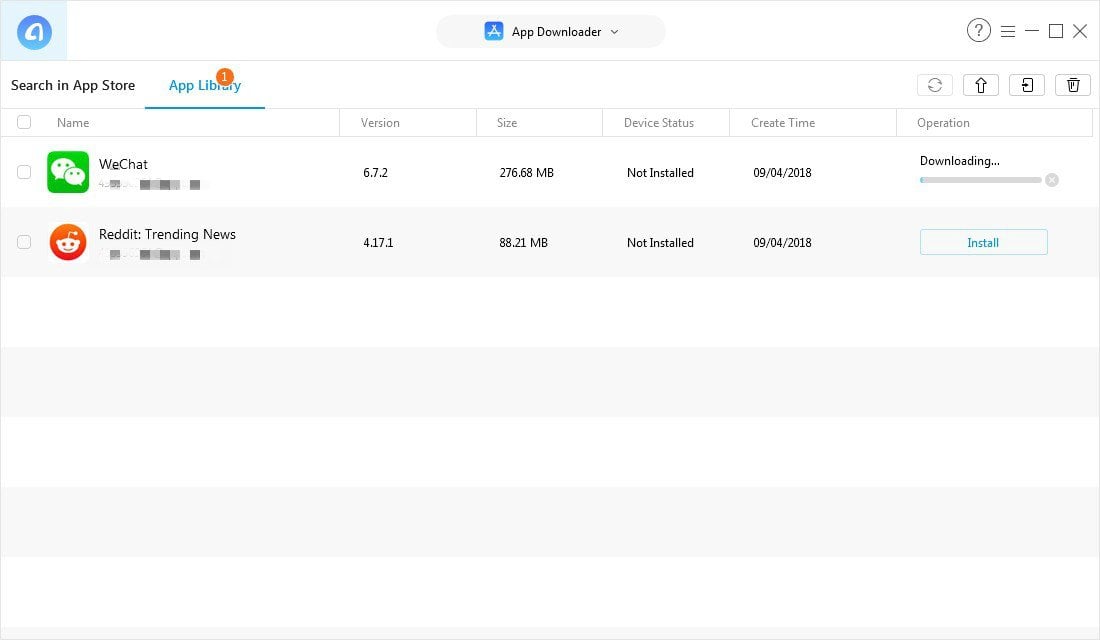Click the WeChat app icon

[x=68, y=172]
